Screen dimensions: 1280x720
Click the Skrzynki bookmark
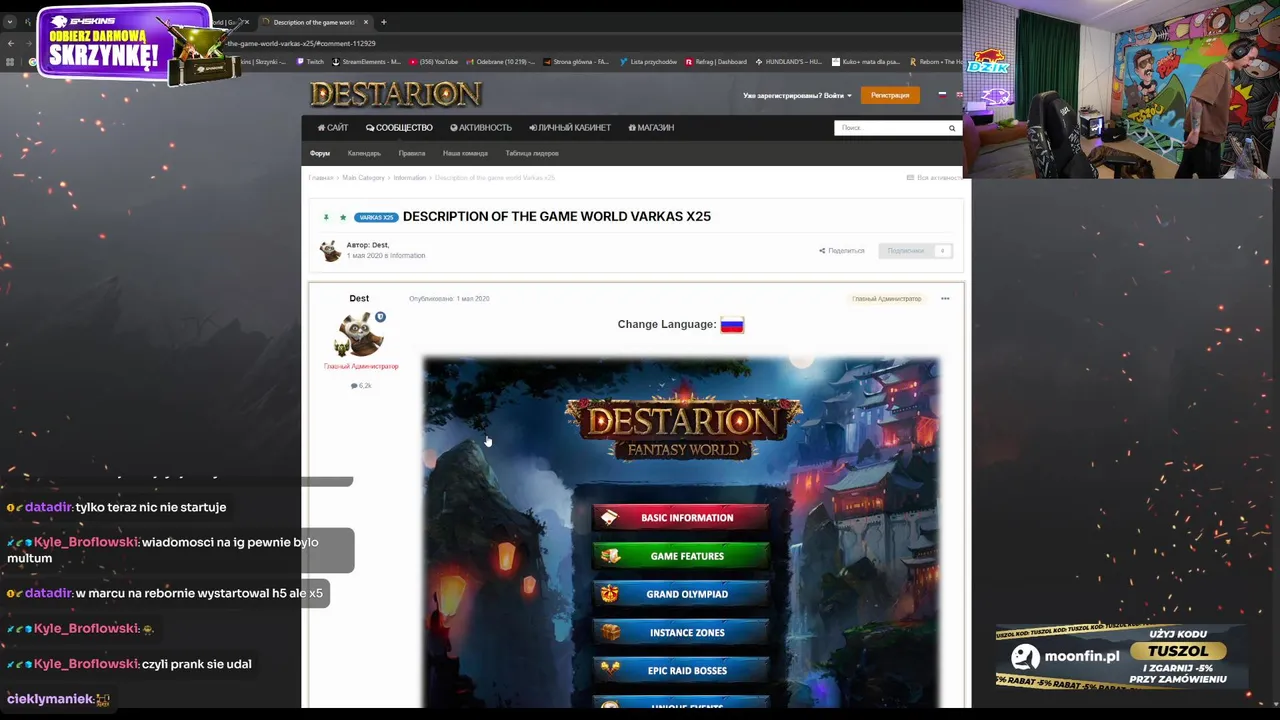point(264,62)
